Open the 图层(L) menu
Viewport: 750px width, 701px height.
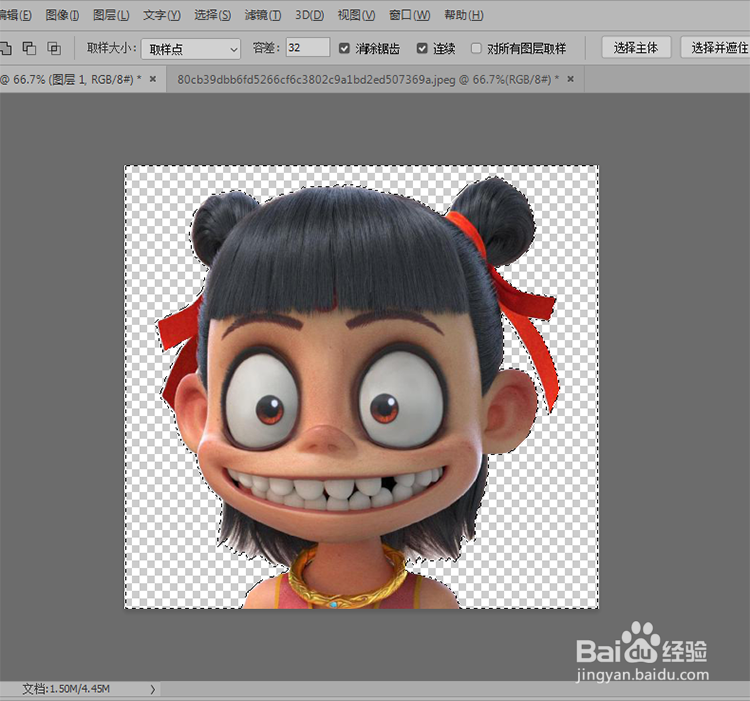(x=111, y=15)
